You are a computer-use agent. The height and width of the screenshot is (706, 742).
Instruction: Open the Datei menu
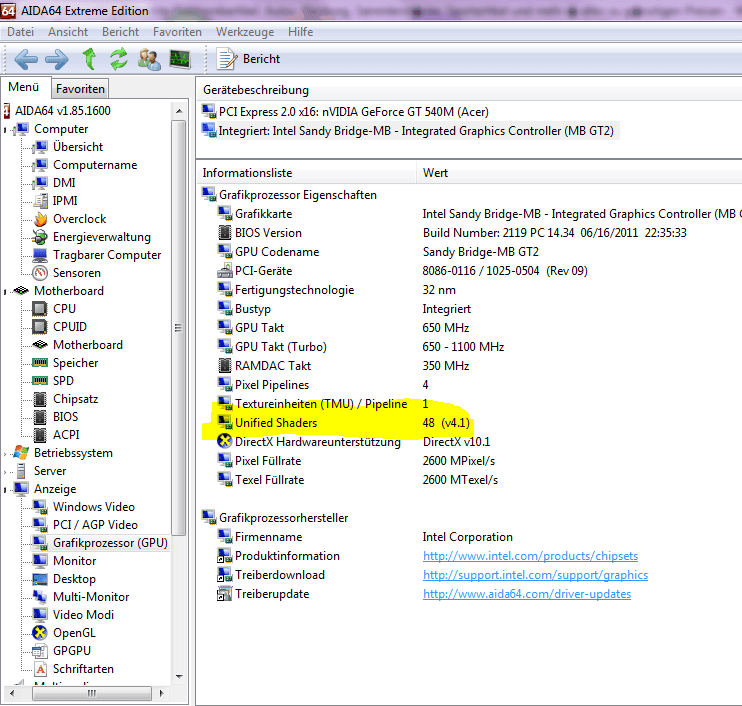pos(20,32)
